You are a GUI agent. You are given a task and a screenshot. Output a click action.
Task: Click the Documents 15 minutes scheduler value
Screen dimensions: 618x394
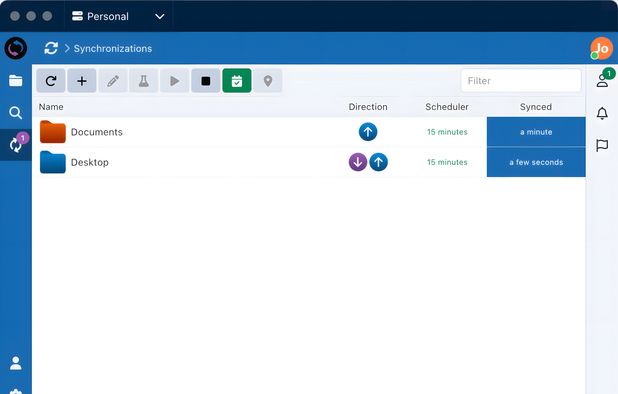pos(447,132)
